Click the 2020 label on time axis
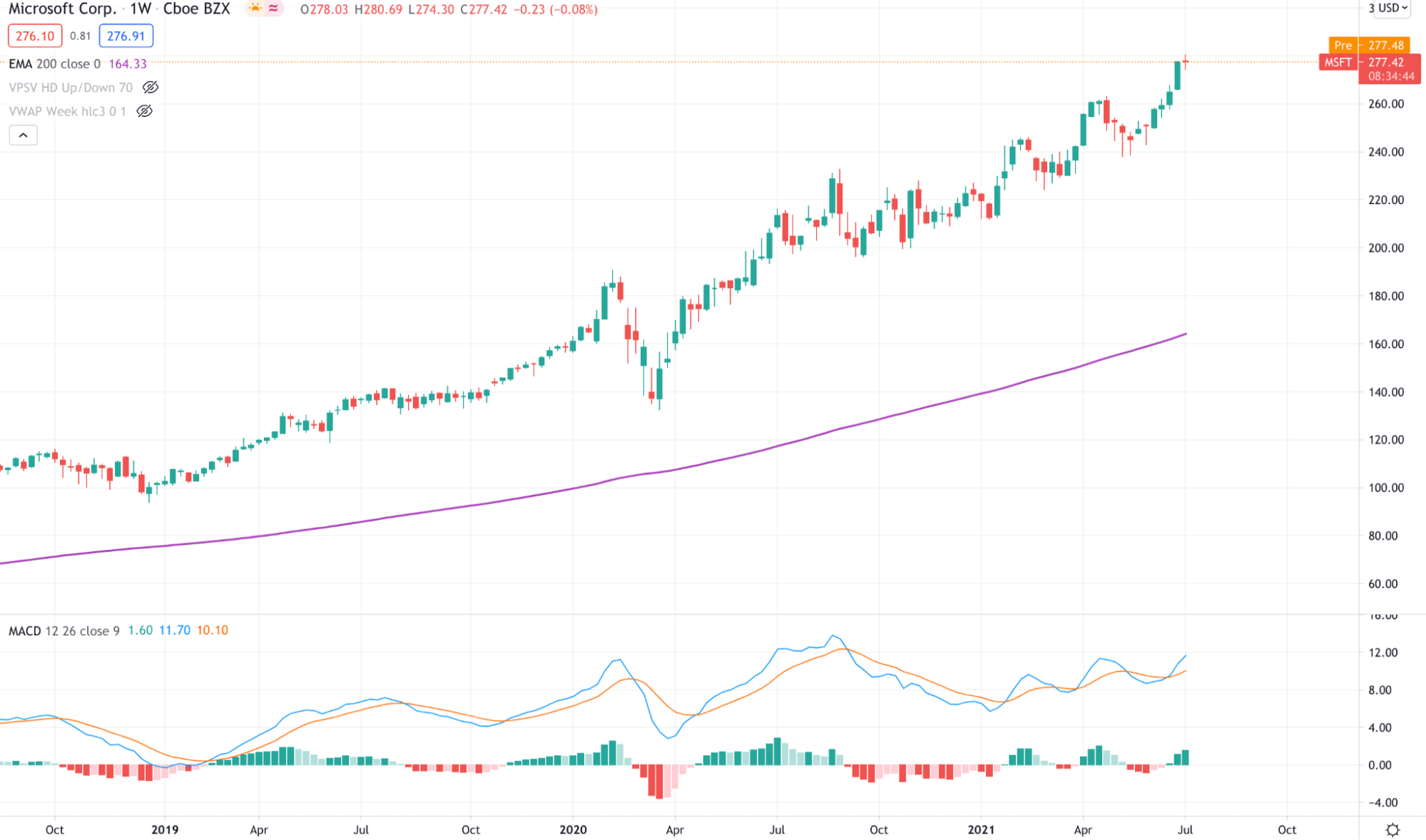The width and height of the screenshot is (1426, 840). (x=573, y=829)
